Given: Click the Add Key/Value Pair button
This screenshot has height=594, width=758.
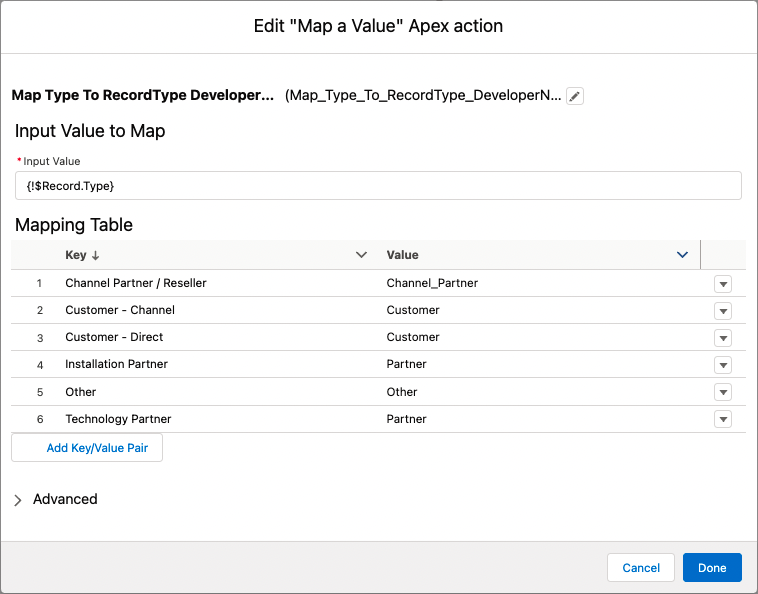Looking at the screenshot, I should (87, 448).
